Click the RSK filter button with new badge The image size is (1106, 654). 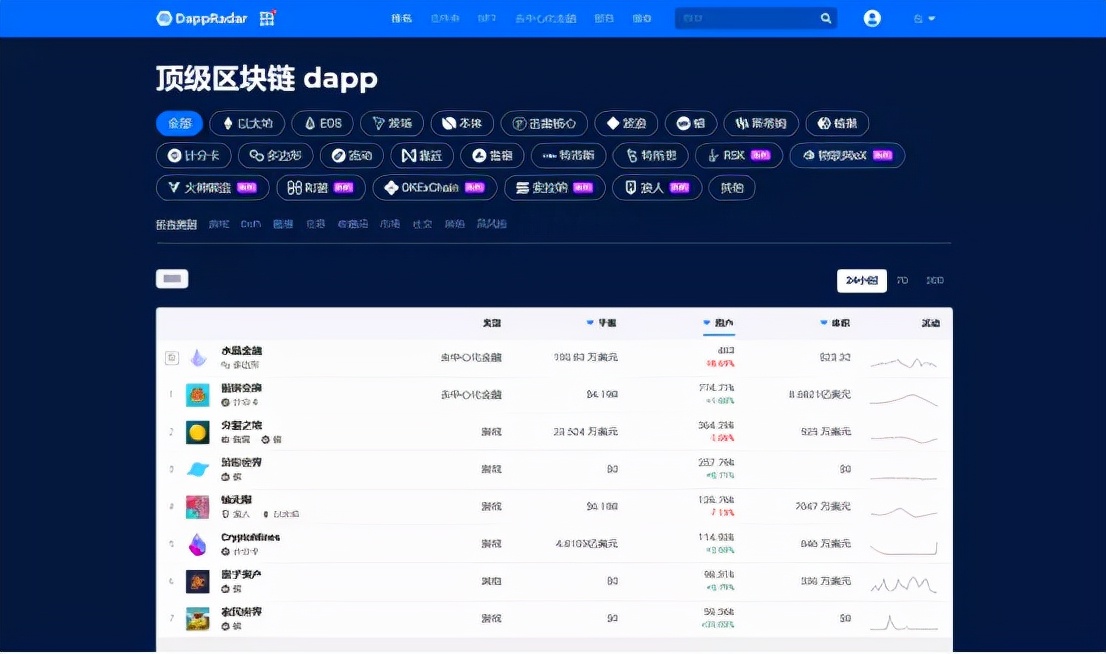point(738,155)
